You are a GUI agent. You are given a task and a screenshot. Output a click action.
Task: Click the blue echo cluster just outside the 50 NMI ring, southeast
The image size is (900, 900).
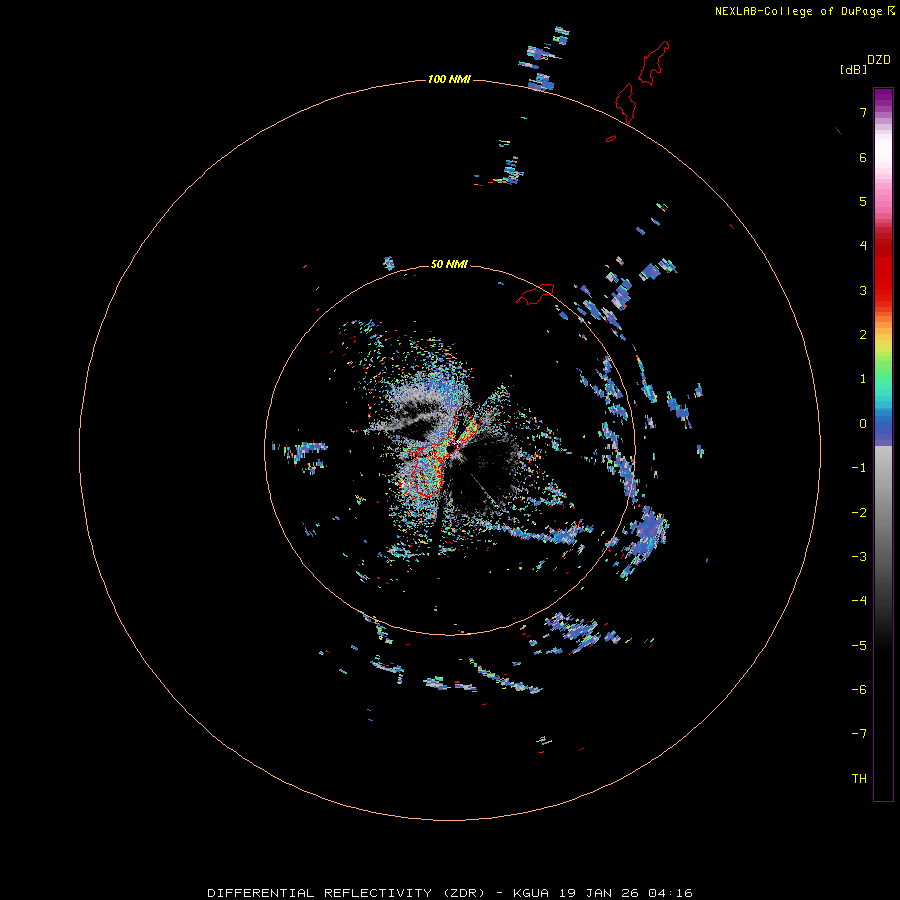pos(644,540)
